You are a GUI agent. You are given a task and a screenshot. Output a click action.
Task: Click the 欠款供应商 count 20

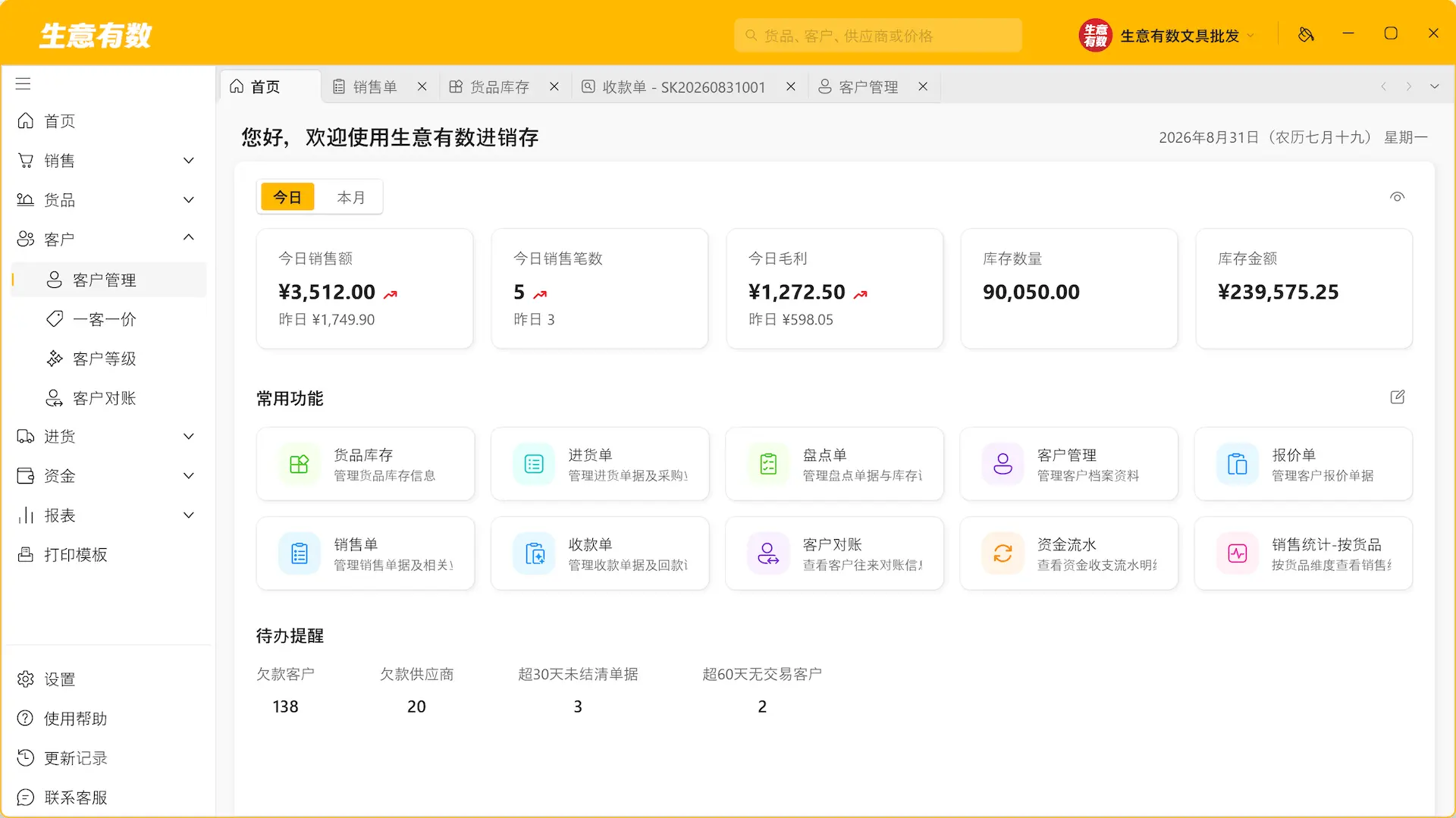click(x=416, y=707)
